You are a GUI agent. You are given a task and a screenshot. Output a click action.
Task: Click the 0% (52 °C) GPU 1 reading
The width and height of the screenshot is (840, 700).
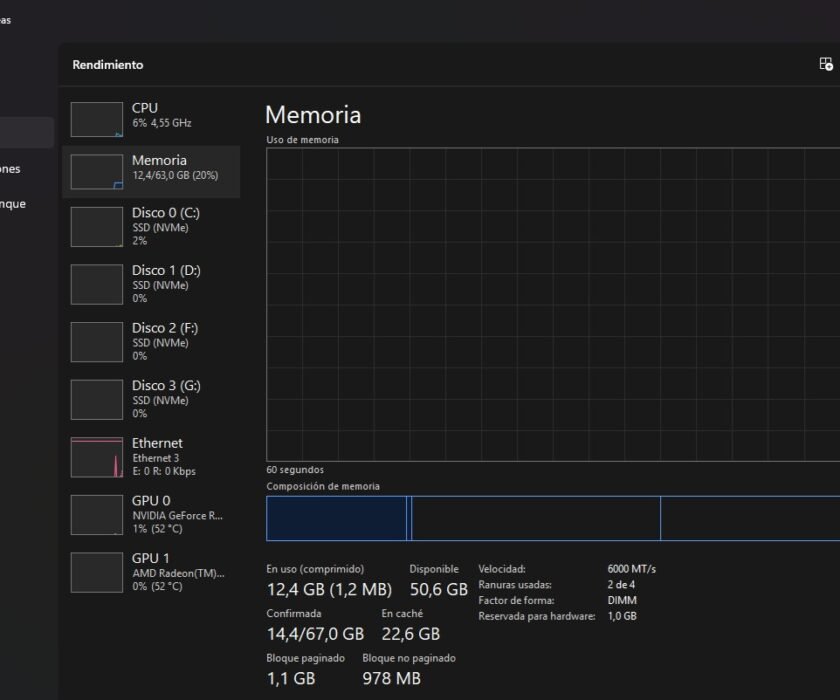point(158,586)
